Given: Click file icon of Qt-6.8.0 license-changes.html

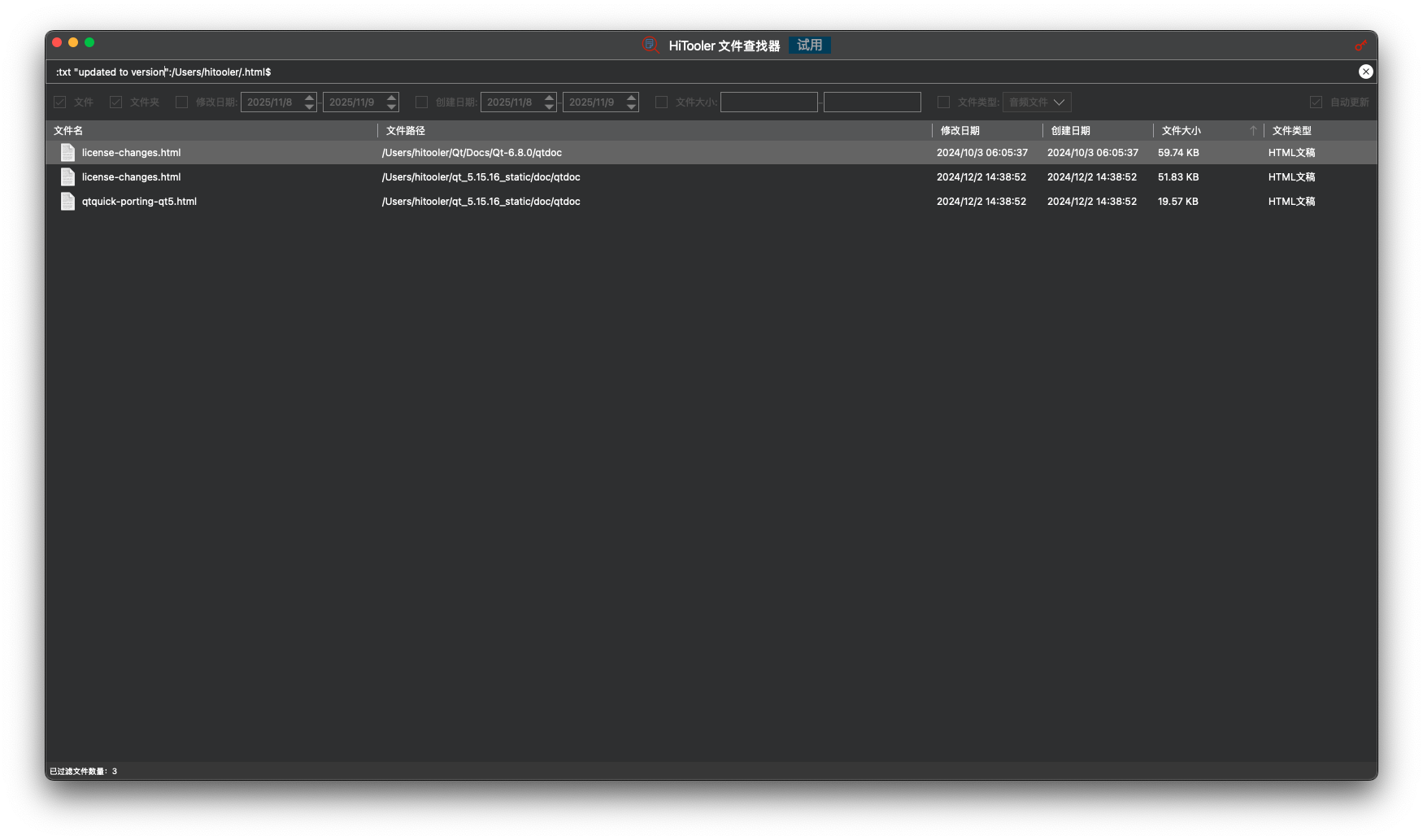Looking at the screenshot, I should (x=68, y=153).
